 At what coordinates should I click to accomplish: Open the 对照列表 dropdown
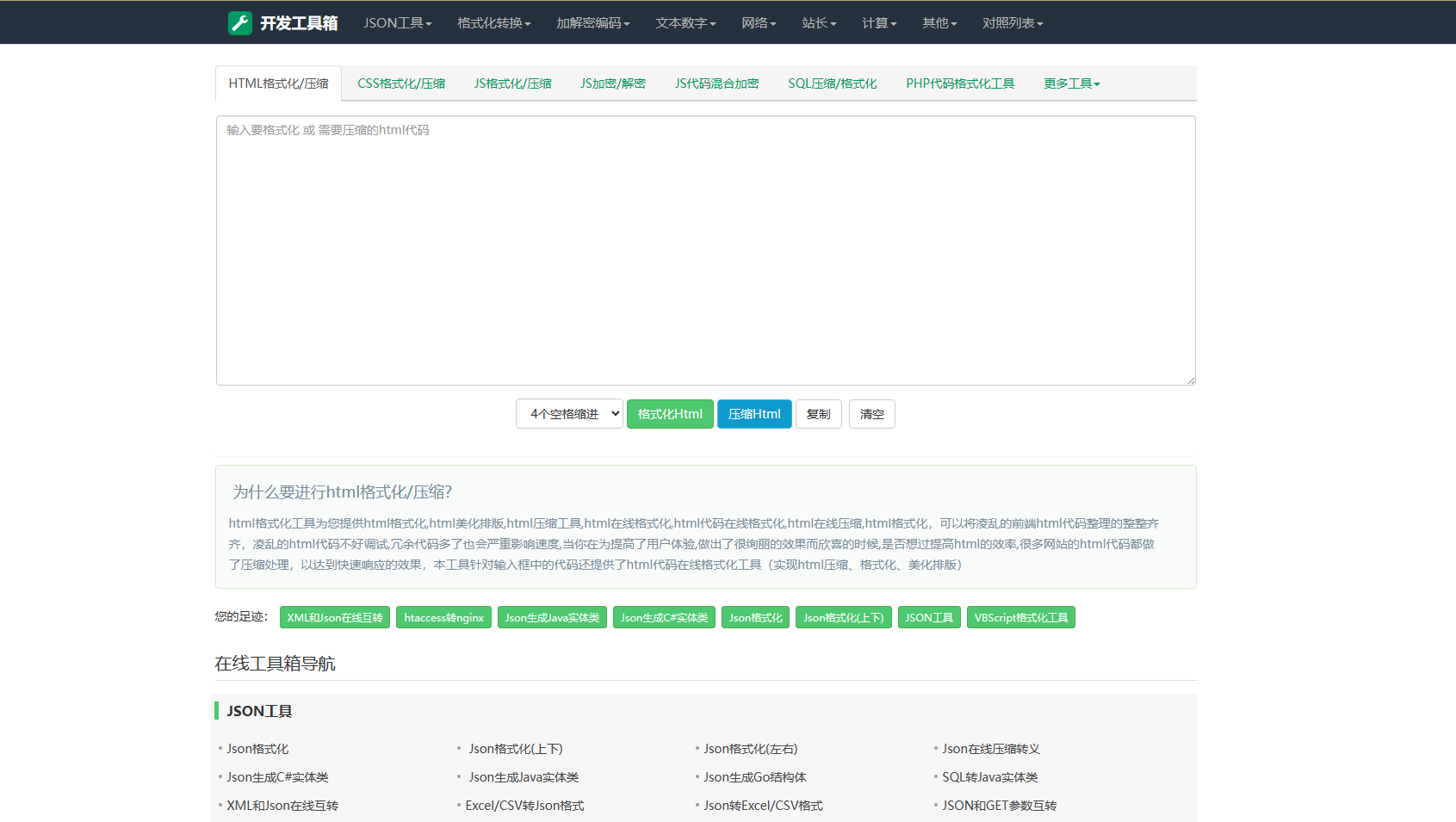pos(1013,23)
